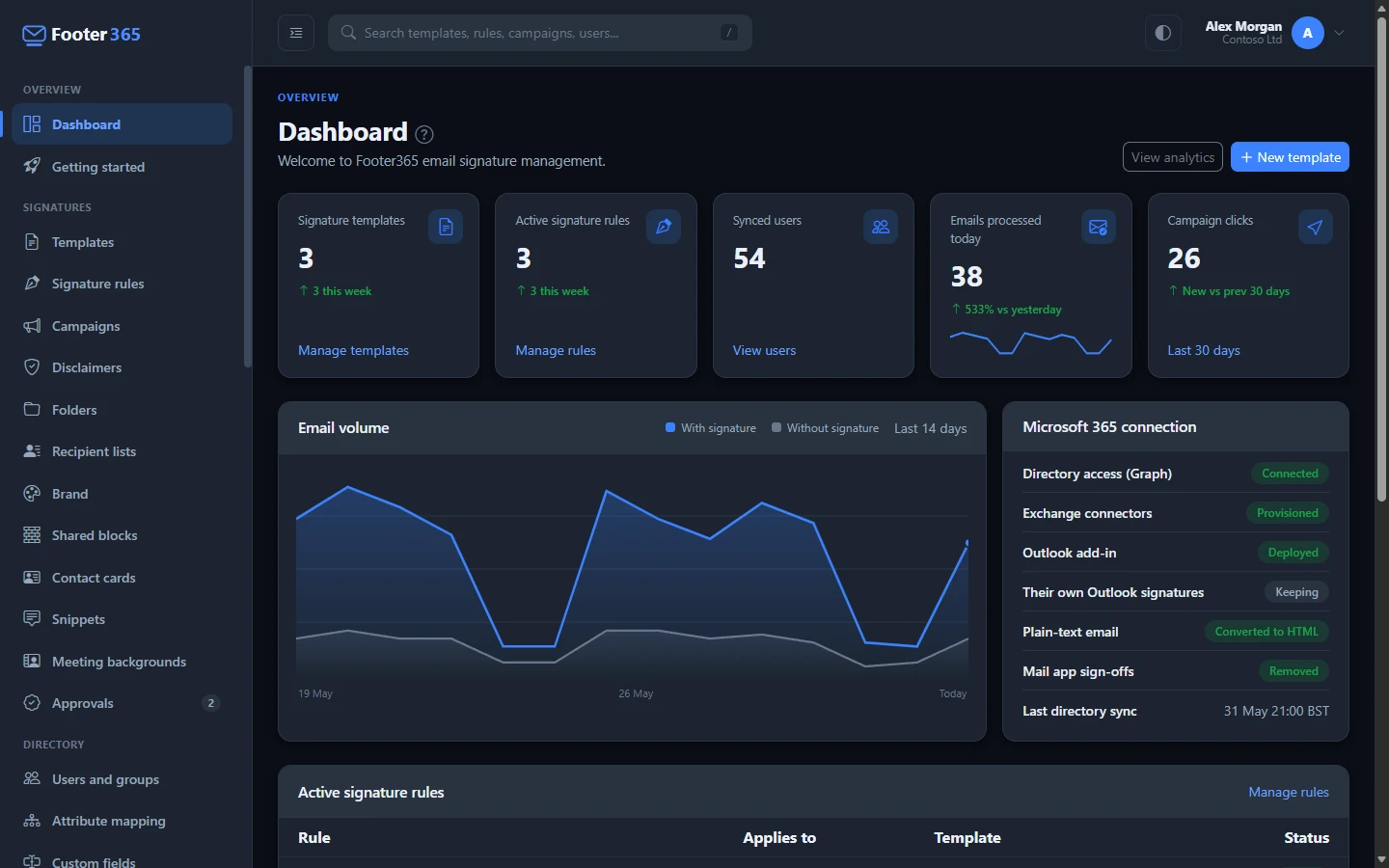
Task: Click the Meeting backgrounds icon
Action: pyautogui.click(x=32, y=661)
